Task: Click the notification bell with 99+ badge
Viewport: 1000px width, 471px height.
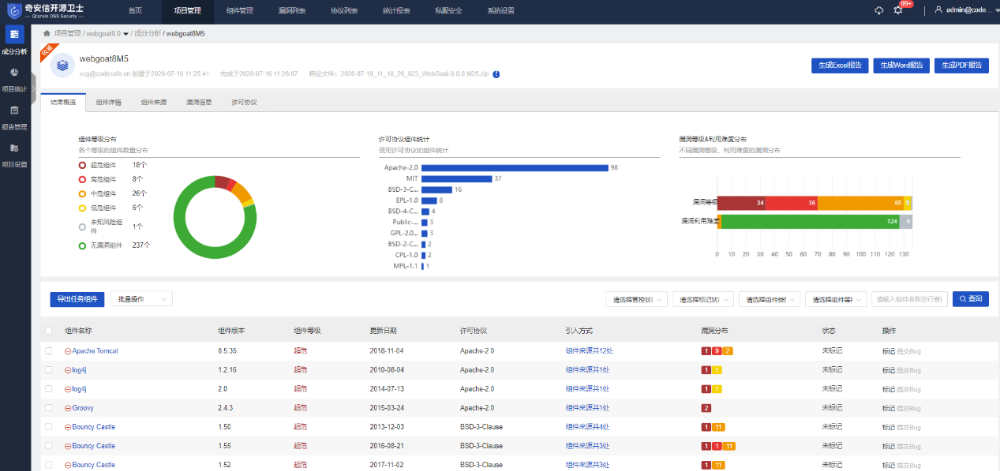Action: pyautogui.click(x=898, y=10)
